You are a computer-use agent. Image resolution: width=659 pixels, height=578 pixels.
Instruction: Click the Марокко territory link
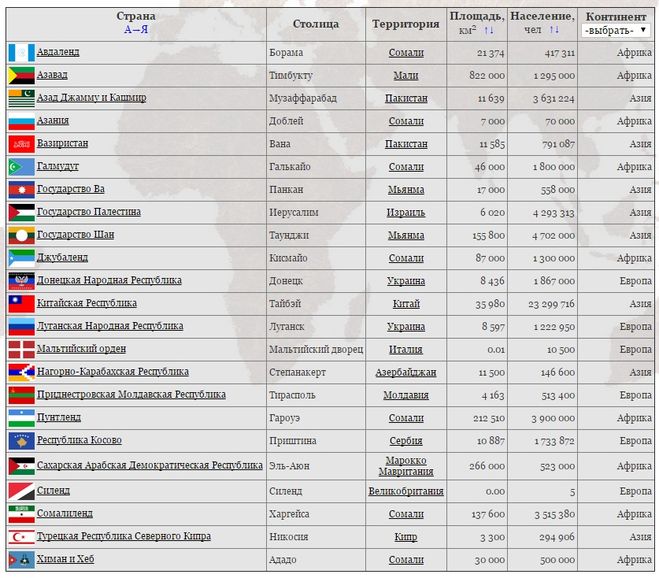[406, 461]
